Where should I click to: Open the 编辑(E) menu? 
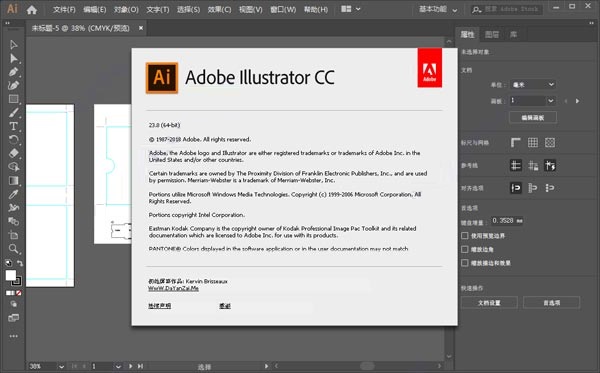95,10
